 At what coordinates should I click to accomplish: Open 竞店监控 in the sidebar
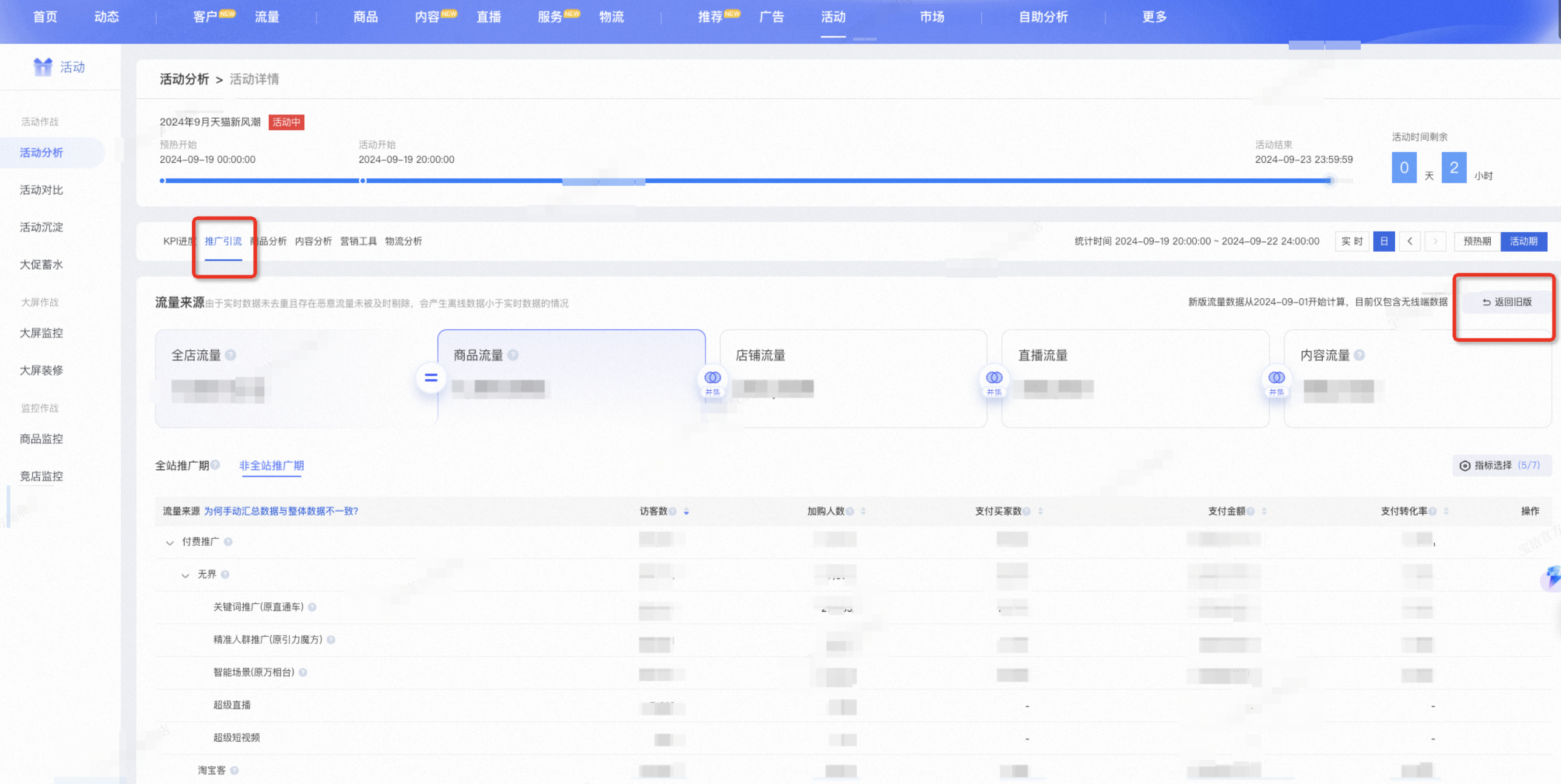point(41,476)
